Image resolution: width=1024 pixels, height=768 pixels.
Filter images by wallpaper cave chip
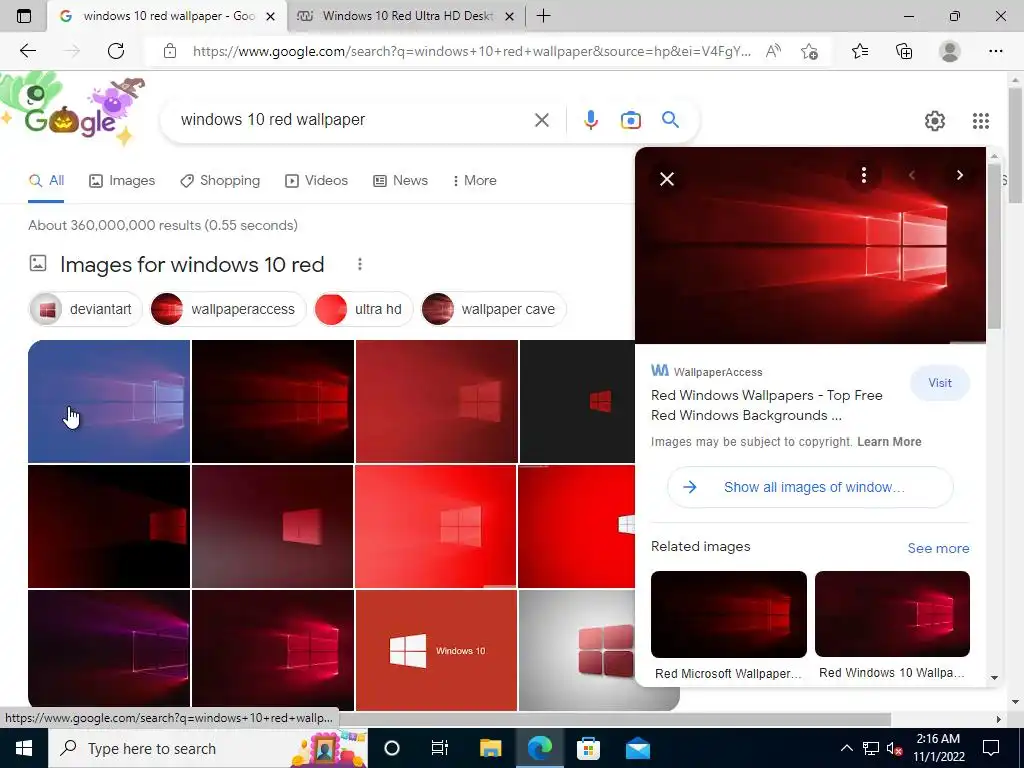click(493, 310)
